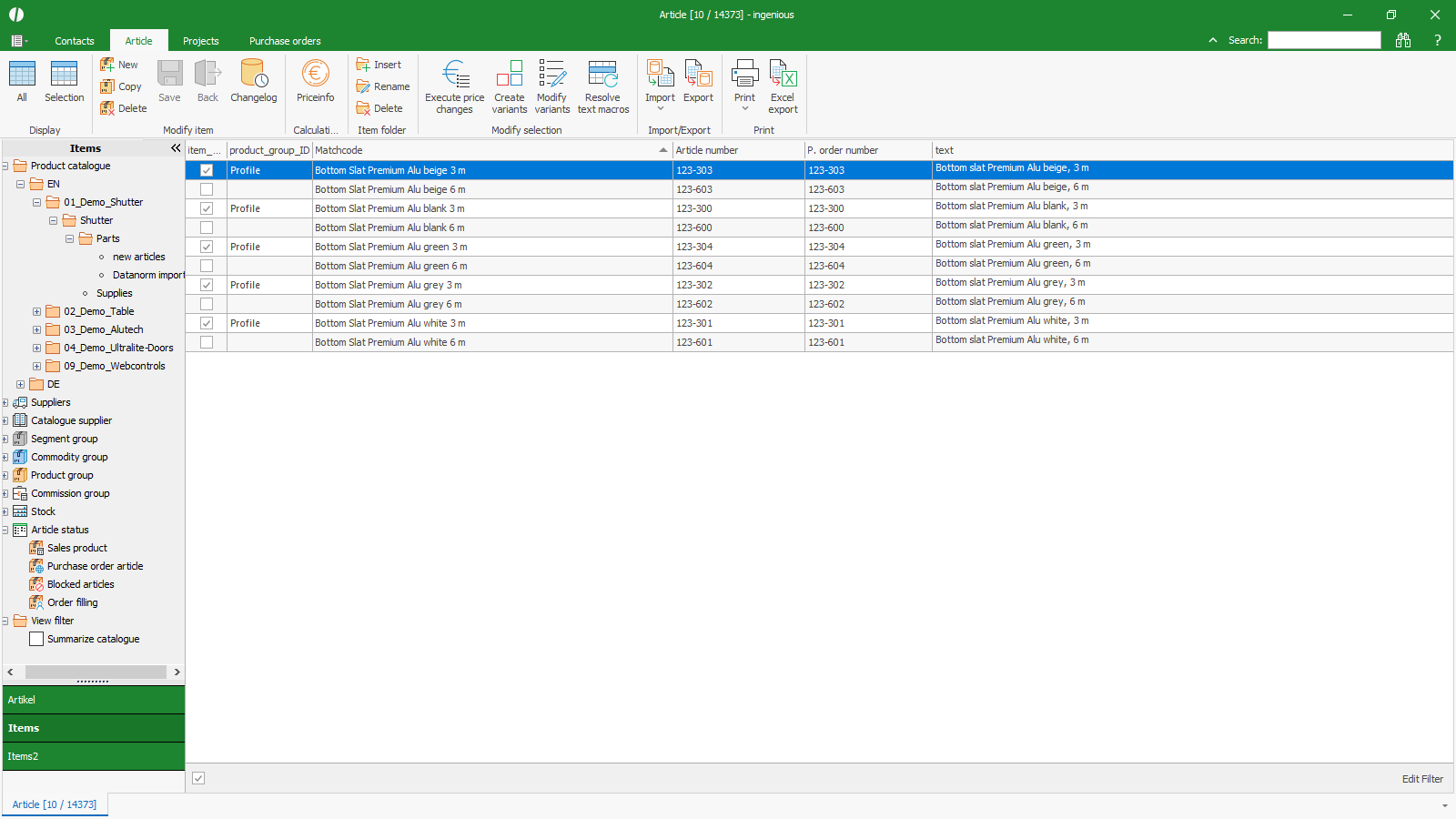Enable the Summarize catalogue checkbox
Viewport: 1456px width, 819px height.
(x=36, y=639)
